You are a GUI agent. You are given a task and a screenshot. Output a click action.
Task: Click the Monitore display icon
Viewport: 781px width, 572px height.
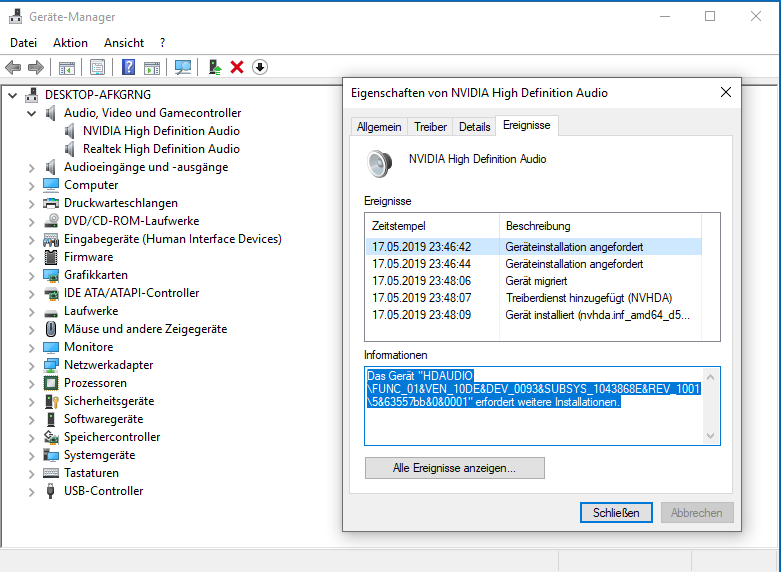[51, 347]
